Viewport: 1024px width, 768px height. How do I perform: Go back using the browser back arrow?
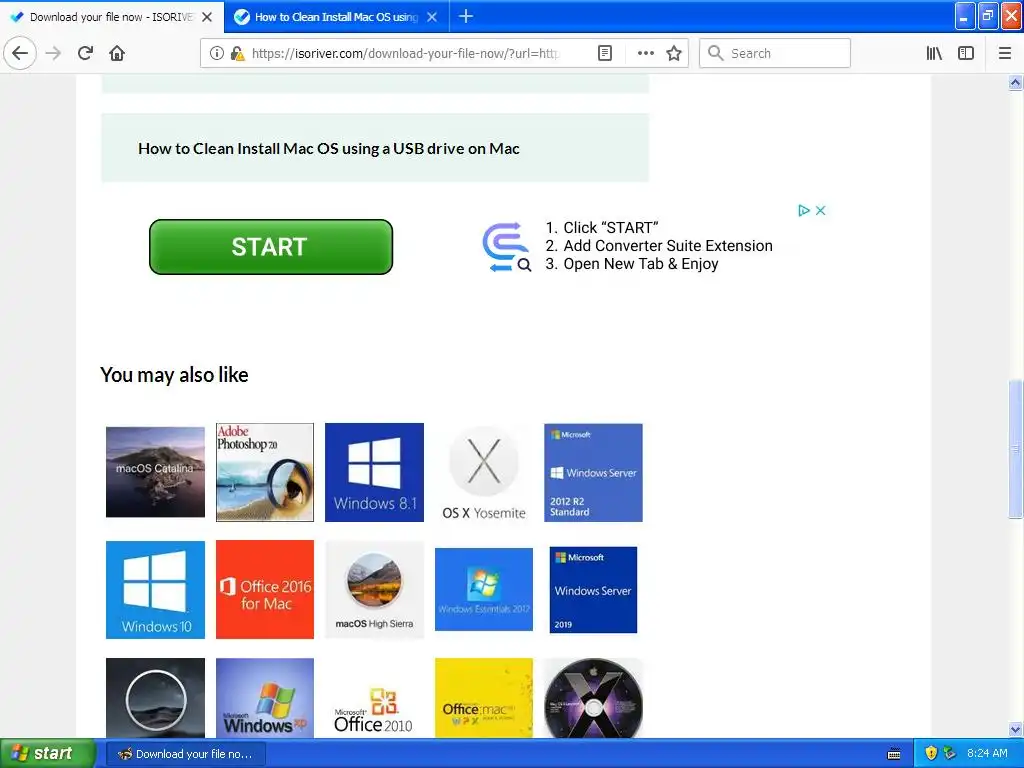[x=20, y=53]
